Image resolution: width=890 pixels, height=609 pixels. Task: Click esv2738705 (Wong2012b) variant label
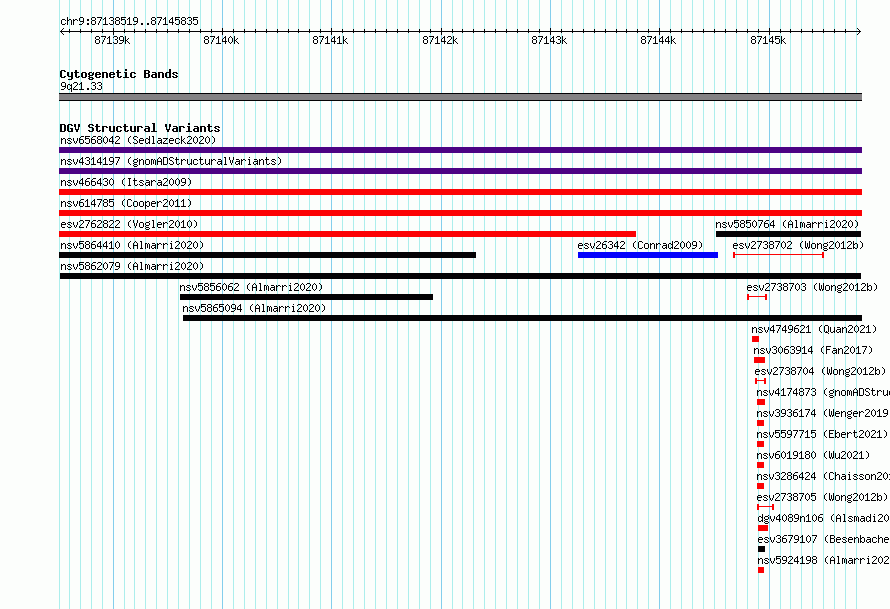[822, 497]
